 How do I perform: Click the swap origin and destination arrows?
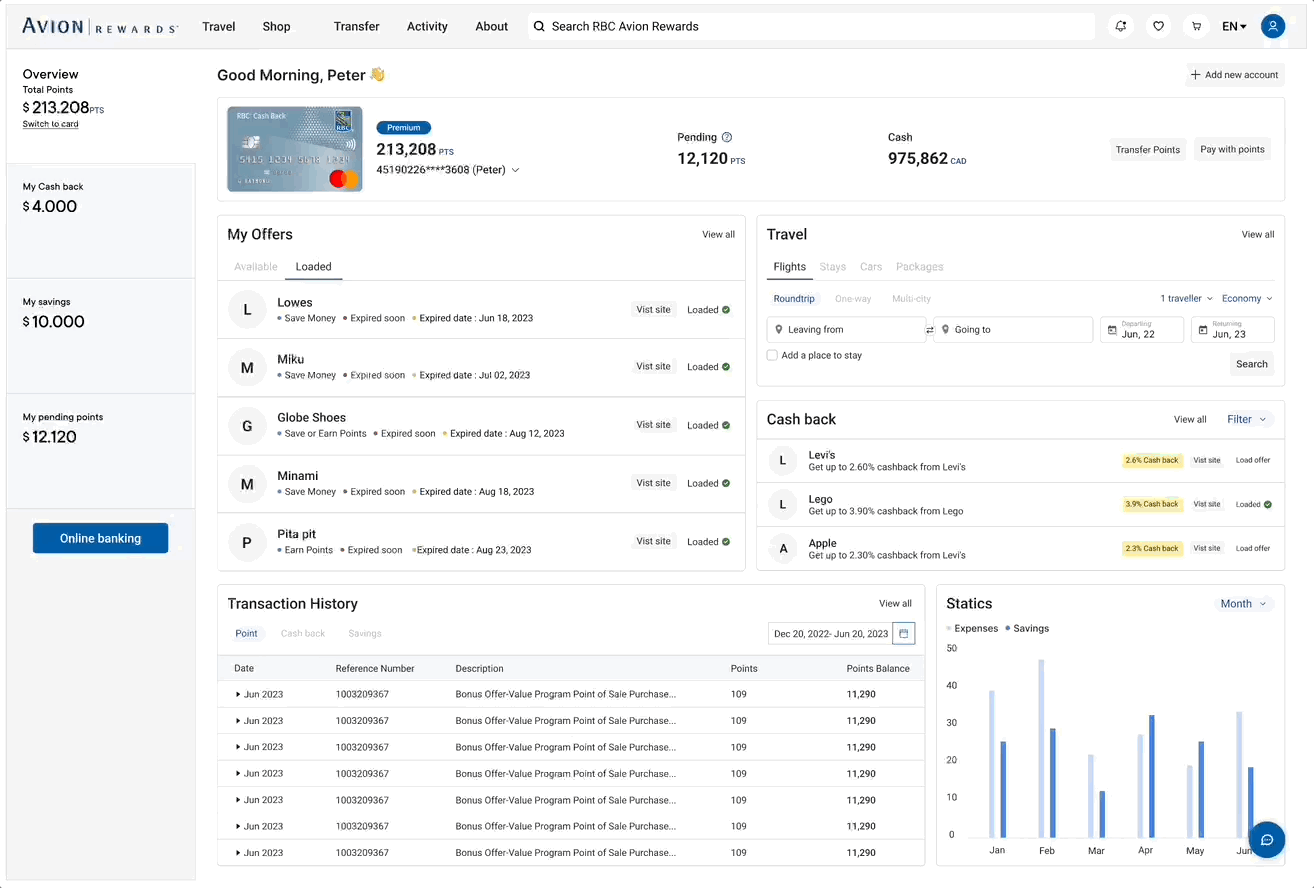(929, 330)
